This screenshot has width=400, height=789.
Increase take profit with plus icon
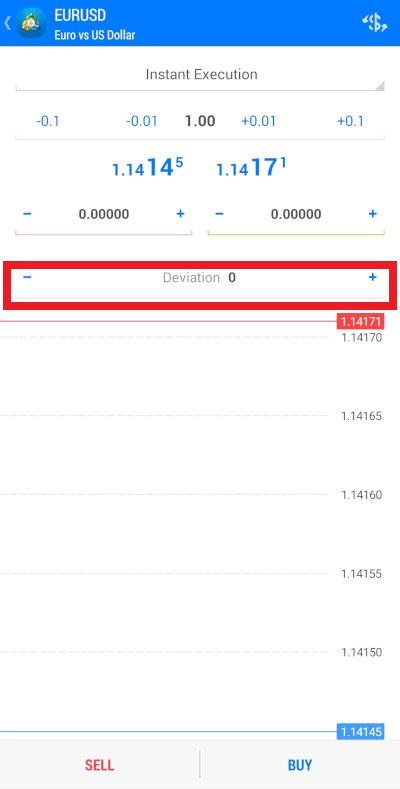click(x=372, y=214)
